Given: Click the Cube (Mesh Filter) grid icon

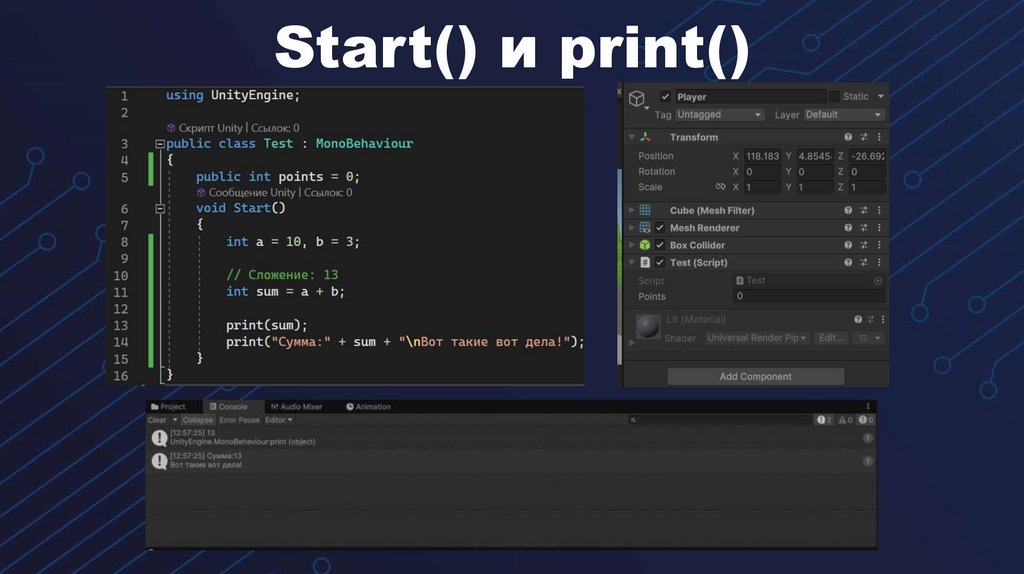Looking at the screenshot, I should click(645, 210).
